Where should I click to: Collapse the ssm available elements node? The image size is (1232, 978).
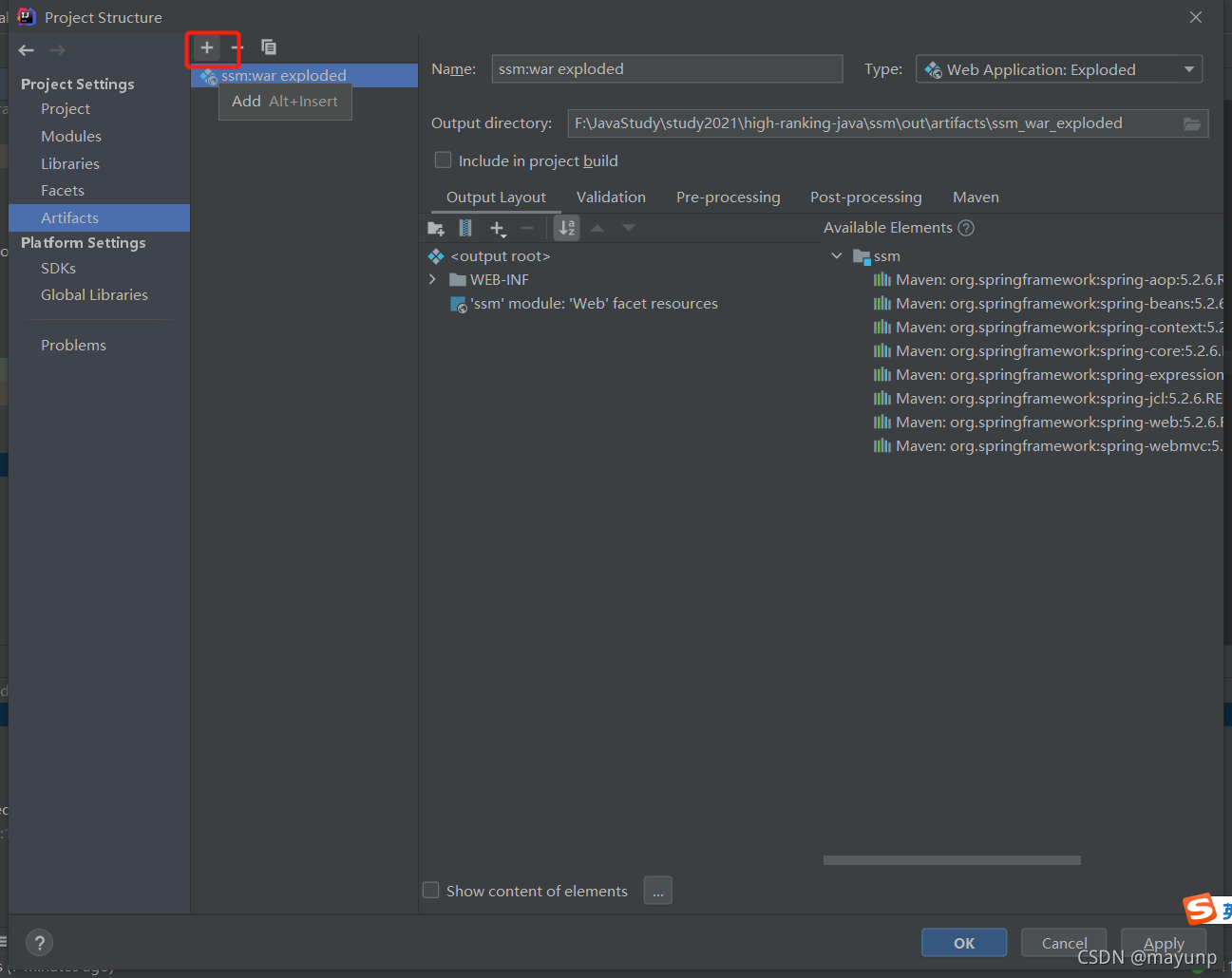[837, 255]
